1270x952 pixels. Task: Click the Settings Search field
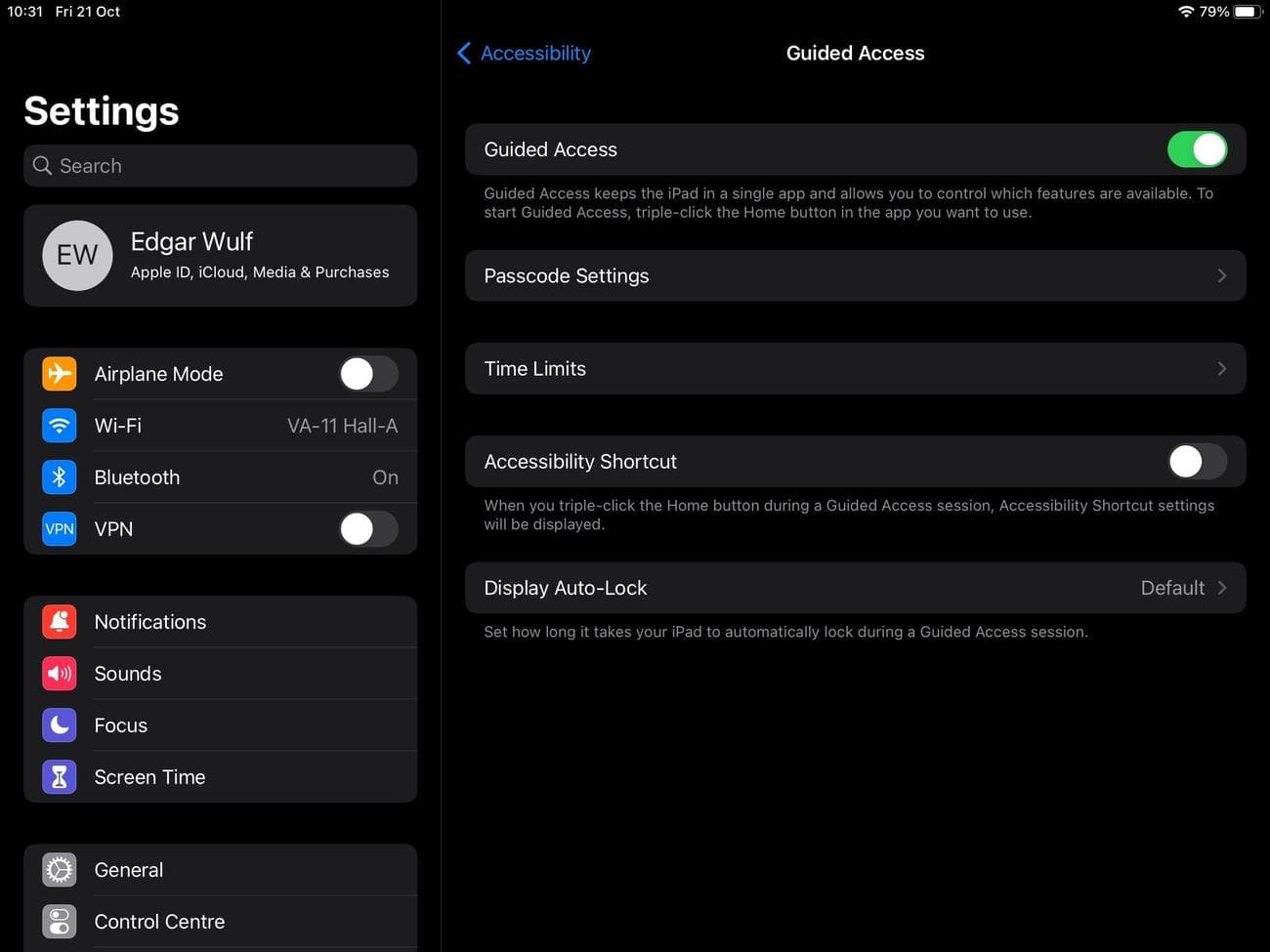click(x=221, y=166)
